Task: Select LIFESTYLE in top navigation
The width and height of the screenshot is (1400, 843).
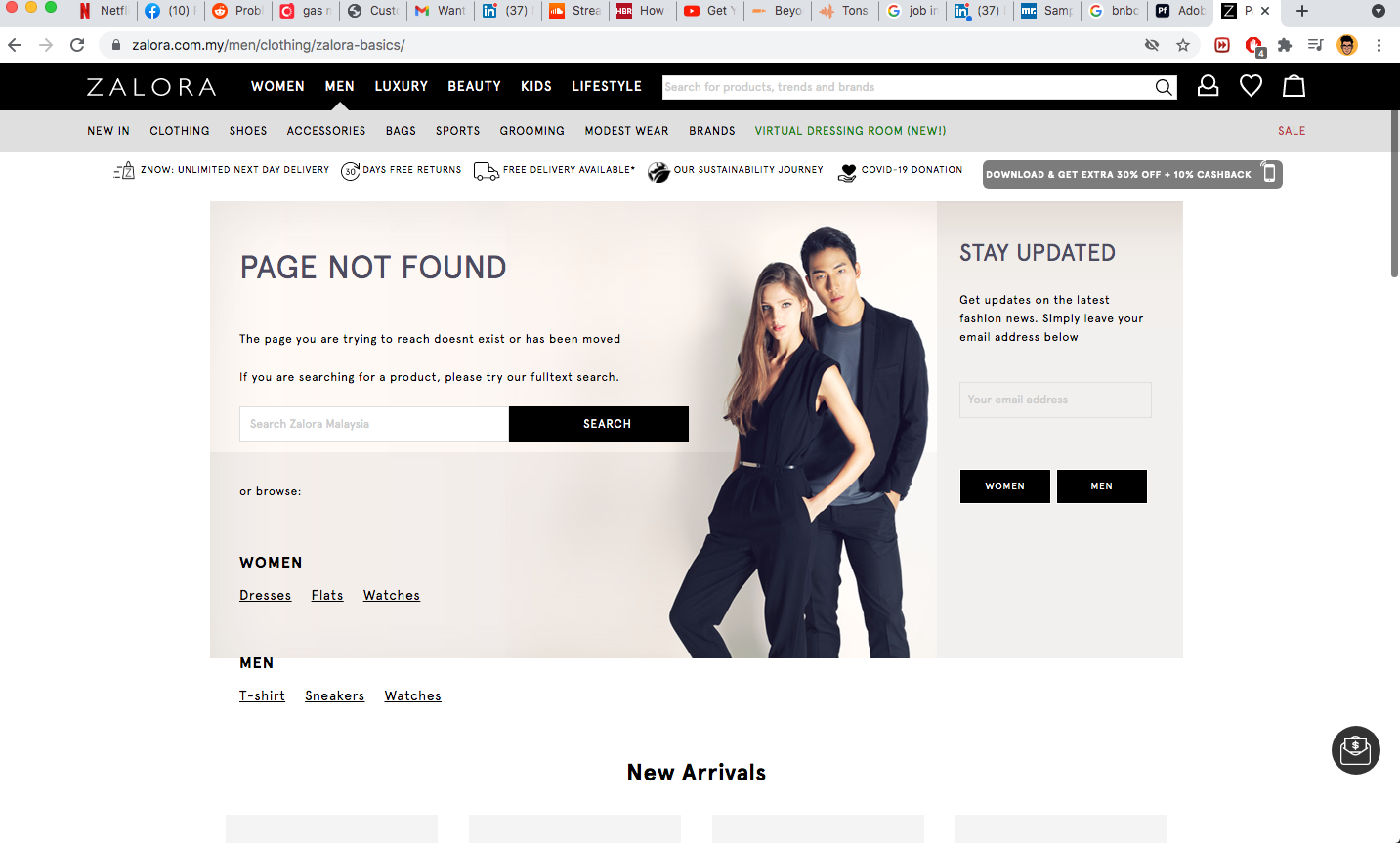Action: (x=607, y=86)
